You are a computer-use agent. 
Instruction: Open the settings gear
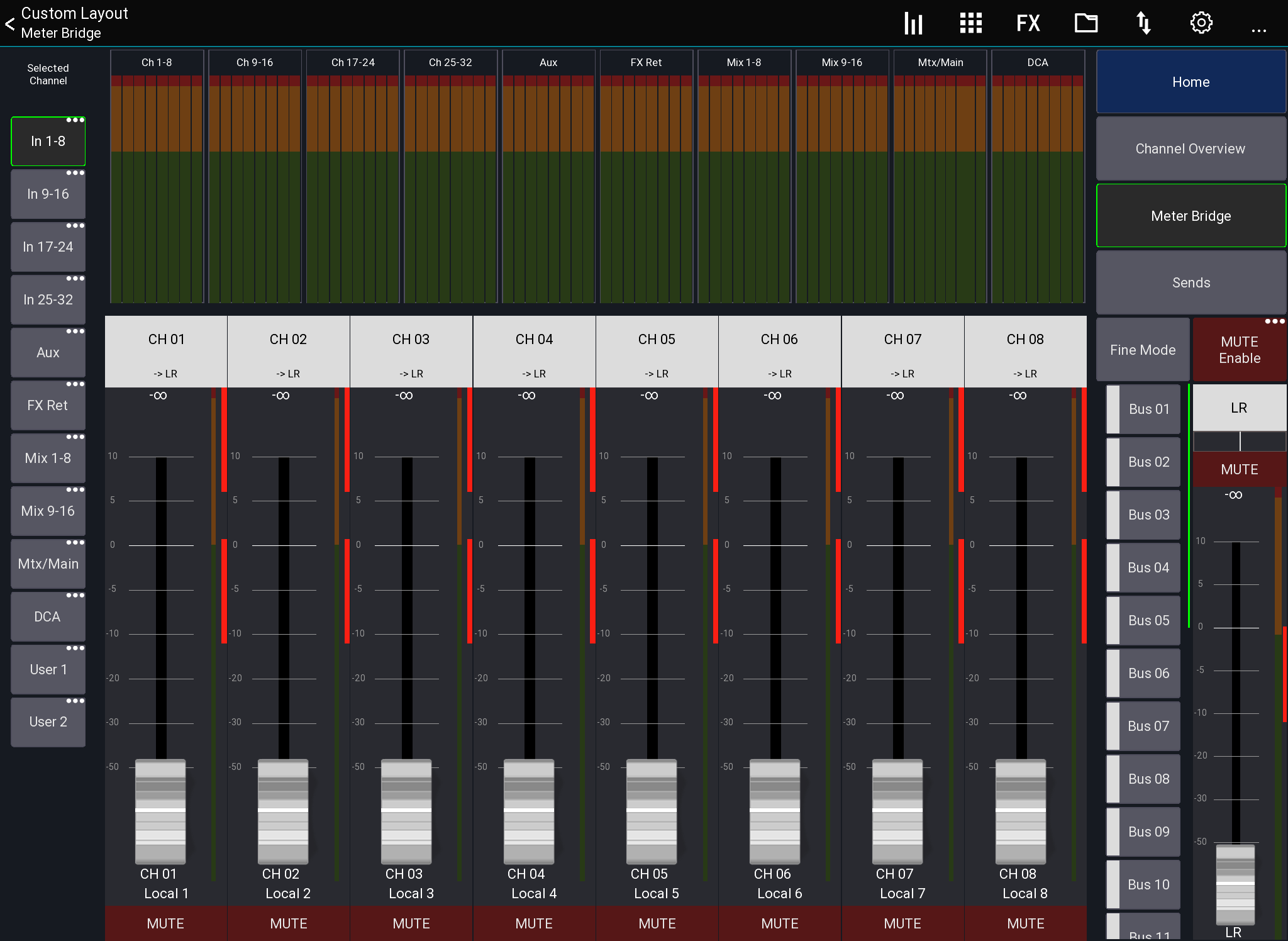[x=1201, y=23]
